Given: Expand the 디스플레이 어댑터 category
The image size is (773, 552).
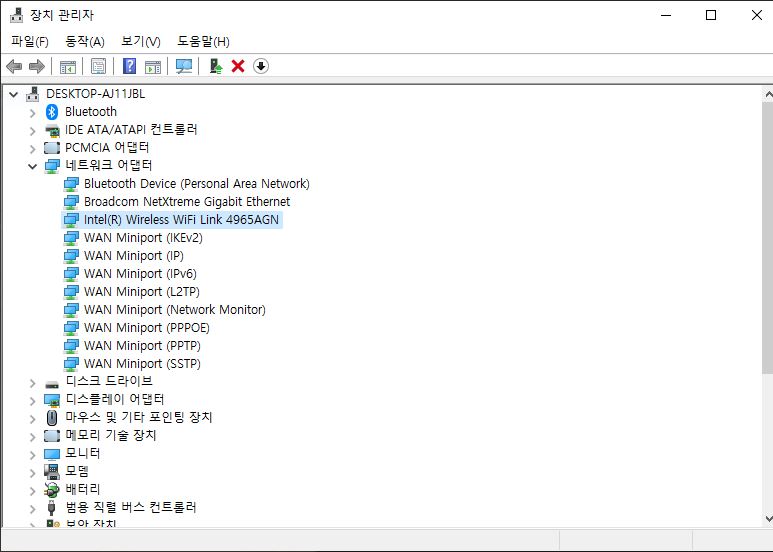Looking at the screenshot, I should [x=33, y=401].
